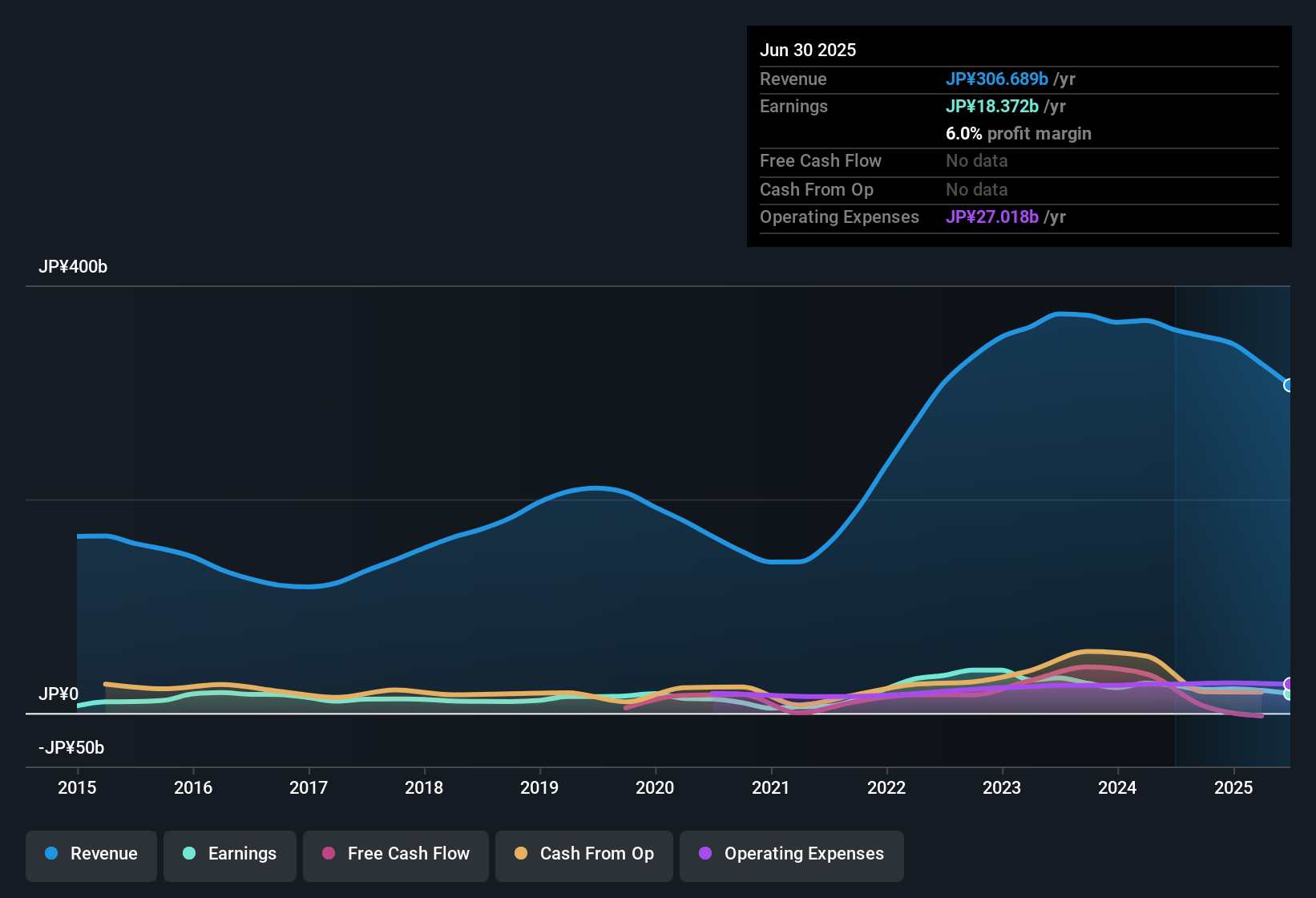
Task: Click the Jun 30 2025 tooltip date
Action: coord(808,51)
